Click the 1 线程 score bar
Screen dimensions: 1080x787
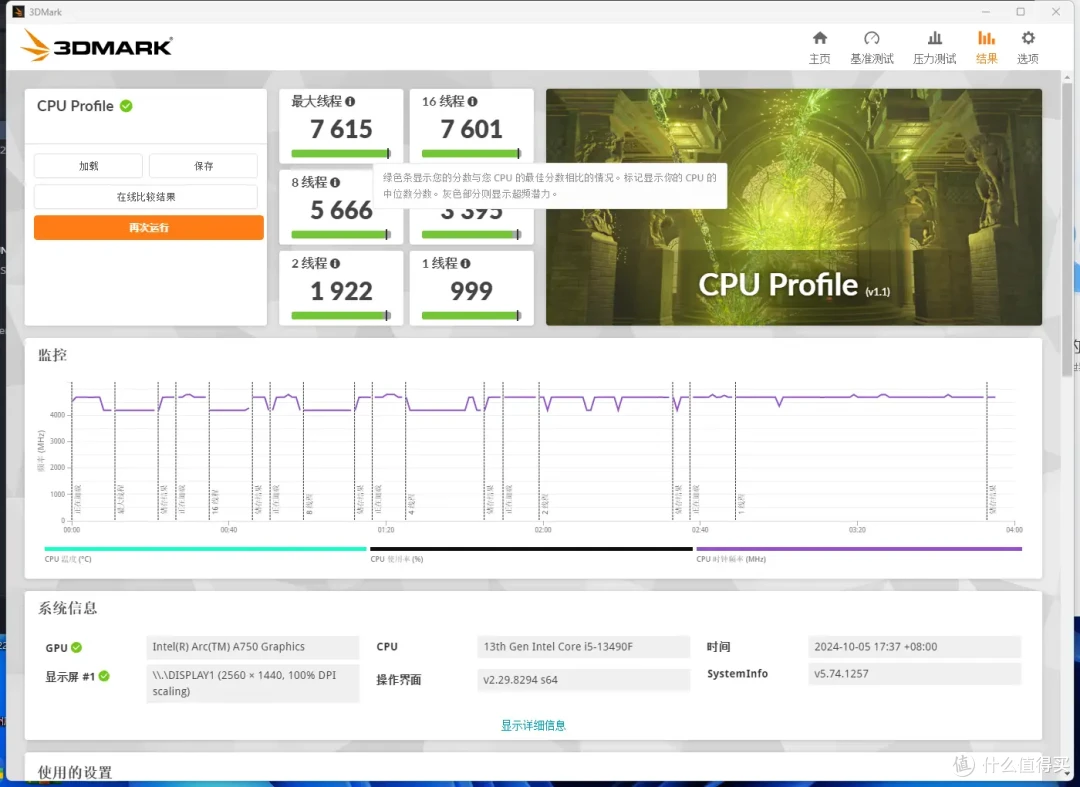[x=472, y=315]
